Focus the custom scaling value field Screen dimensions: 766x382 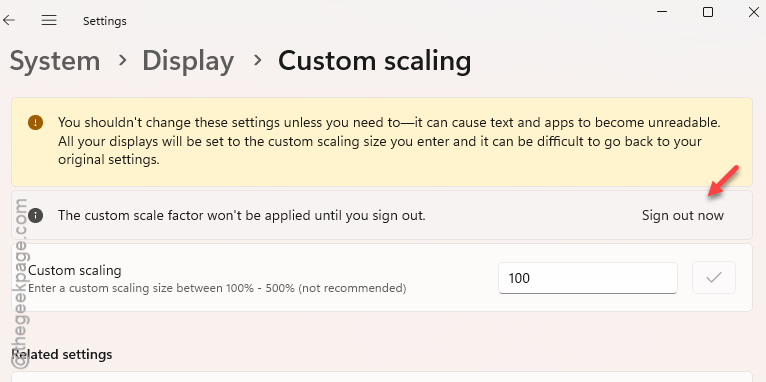coord(588,278)
